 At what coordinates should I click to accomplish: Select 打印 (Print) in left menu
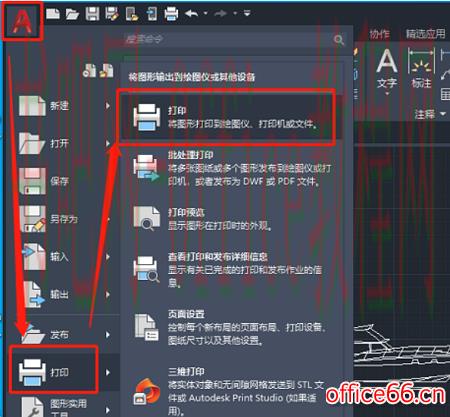64,372
